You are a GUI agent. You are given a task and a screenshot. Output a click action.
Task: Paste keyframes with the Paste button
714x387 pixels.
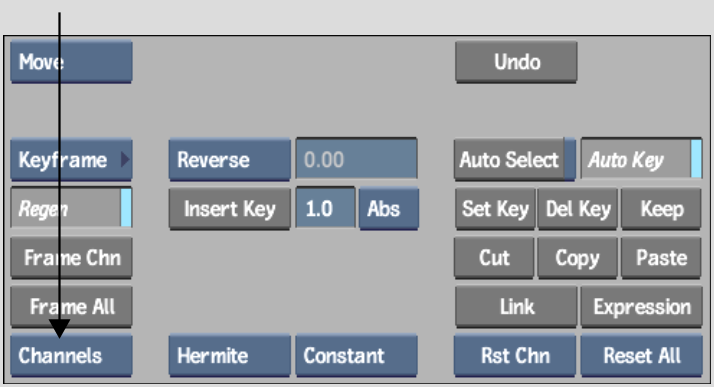(x=661, y=257)
